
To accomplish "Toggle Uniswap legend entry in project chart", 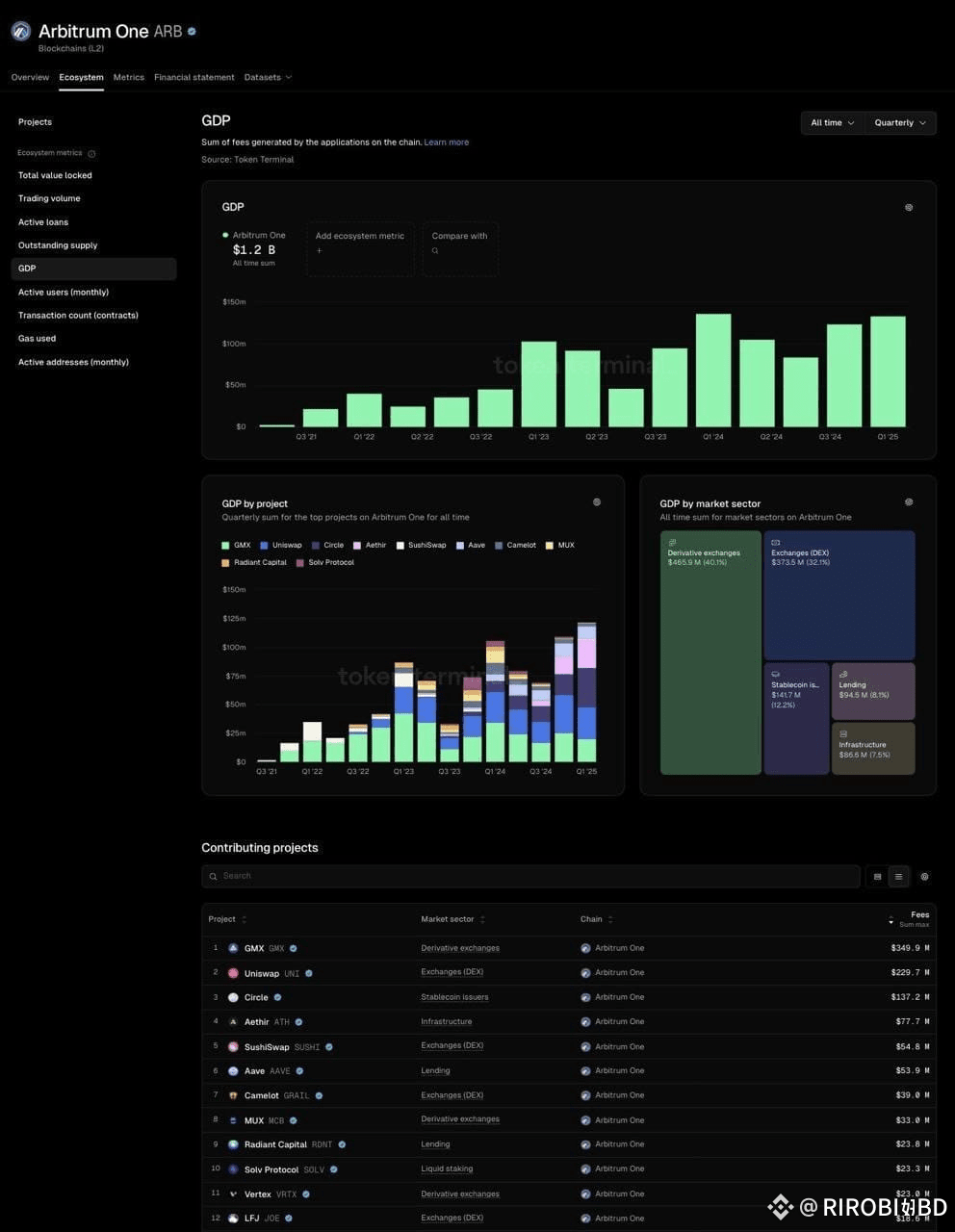I will point(281,545).
